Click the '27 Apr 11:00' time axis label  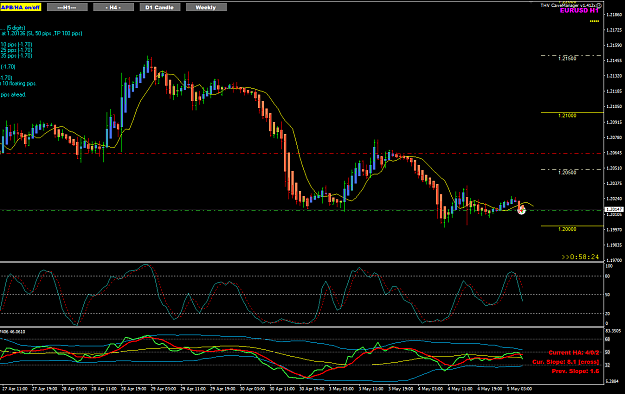[x=15, y=389]
